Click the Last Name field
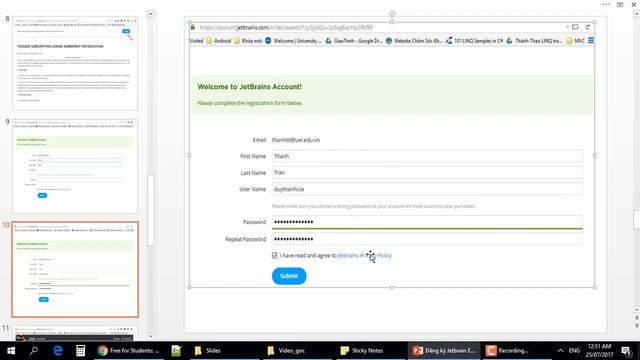640x360 pixels. 427,173
